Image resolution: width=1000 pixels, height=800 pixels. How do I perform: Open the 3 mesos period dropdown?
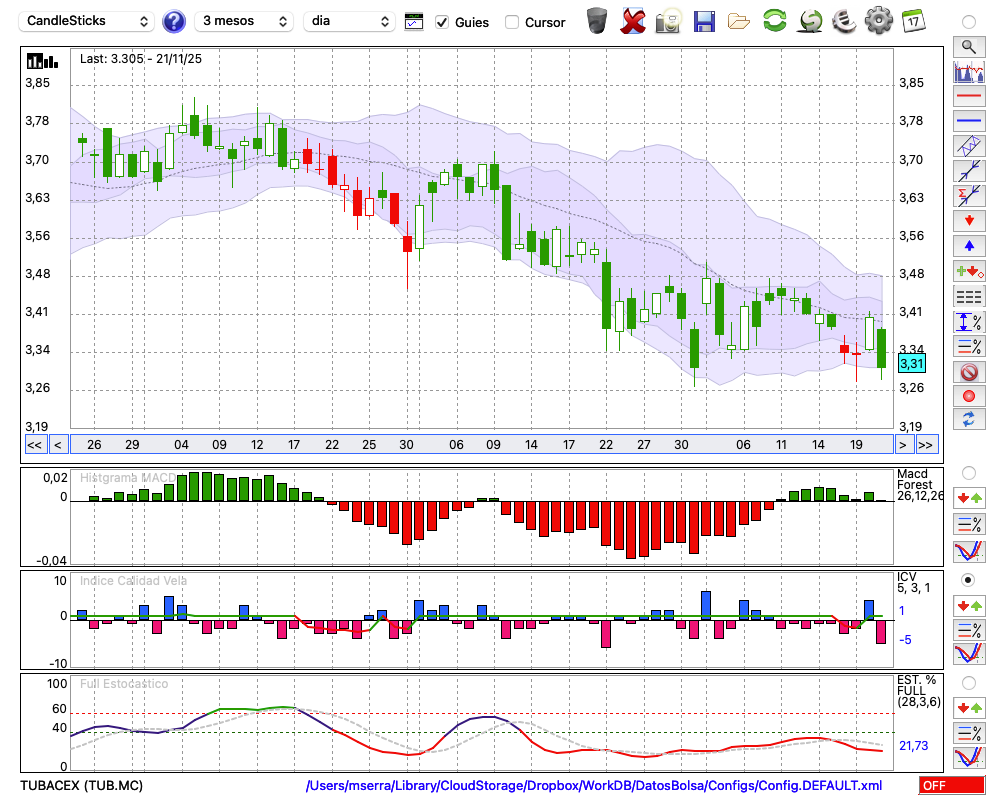click(244, 21)
